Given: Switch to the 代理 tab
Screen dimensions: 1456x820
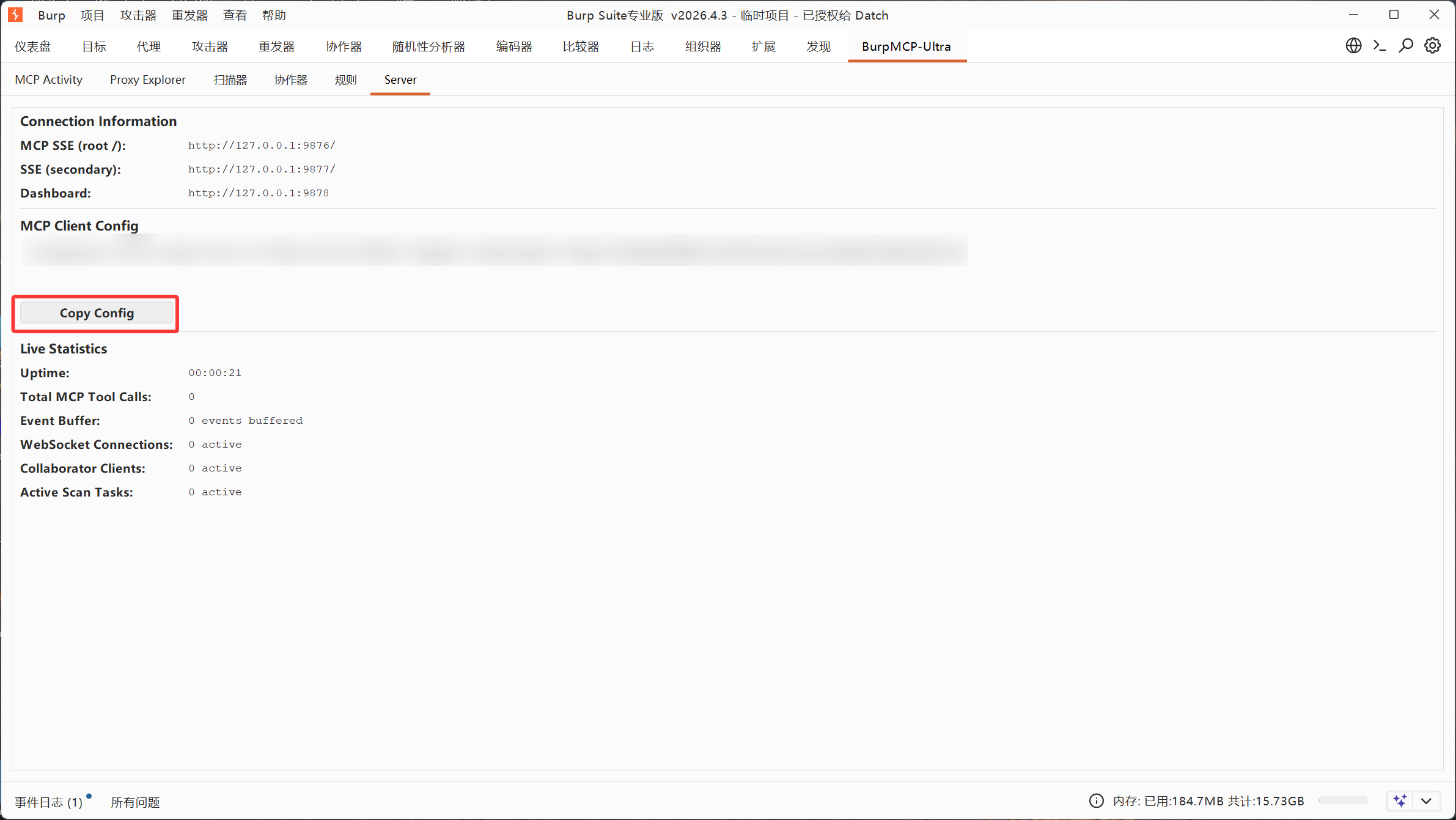Looking at the screenshot, I should 149,46.
